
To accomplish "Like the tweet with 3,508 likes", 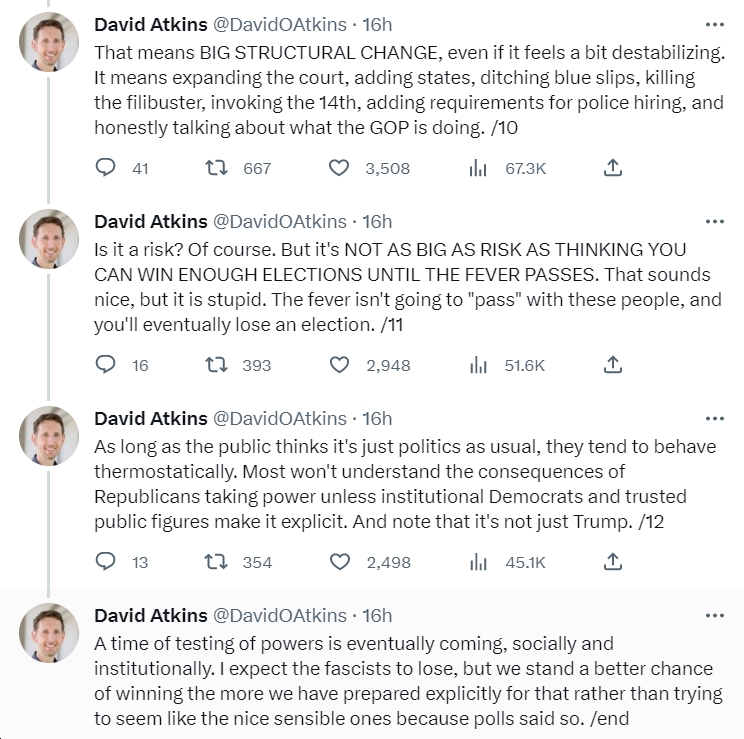I will coord(339,168).
